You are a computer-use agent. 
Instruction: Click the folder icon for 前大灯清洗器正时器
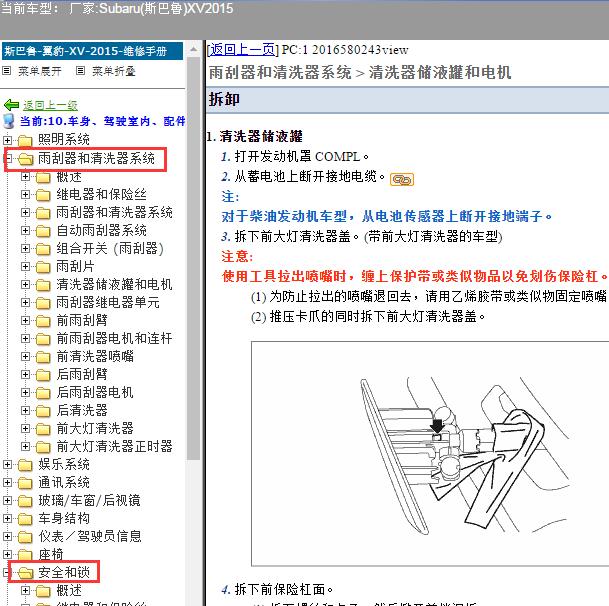[43, 447]
